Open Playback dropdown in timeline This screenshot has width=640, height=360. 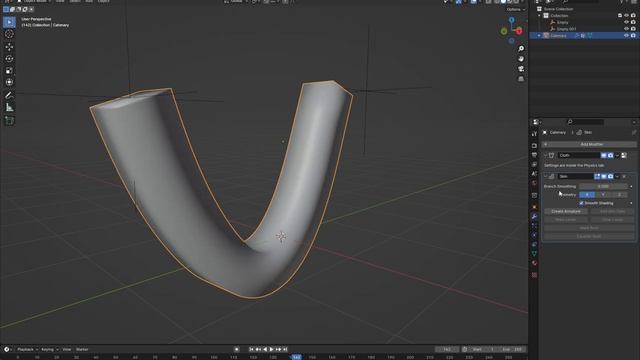[x=27, y=350]
